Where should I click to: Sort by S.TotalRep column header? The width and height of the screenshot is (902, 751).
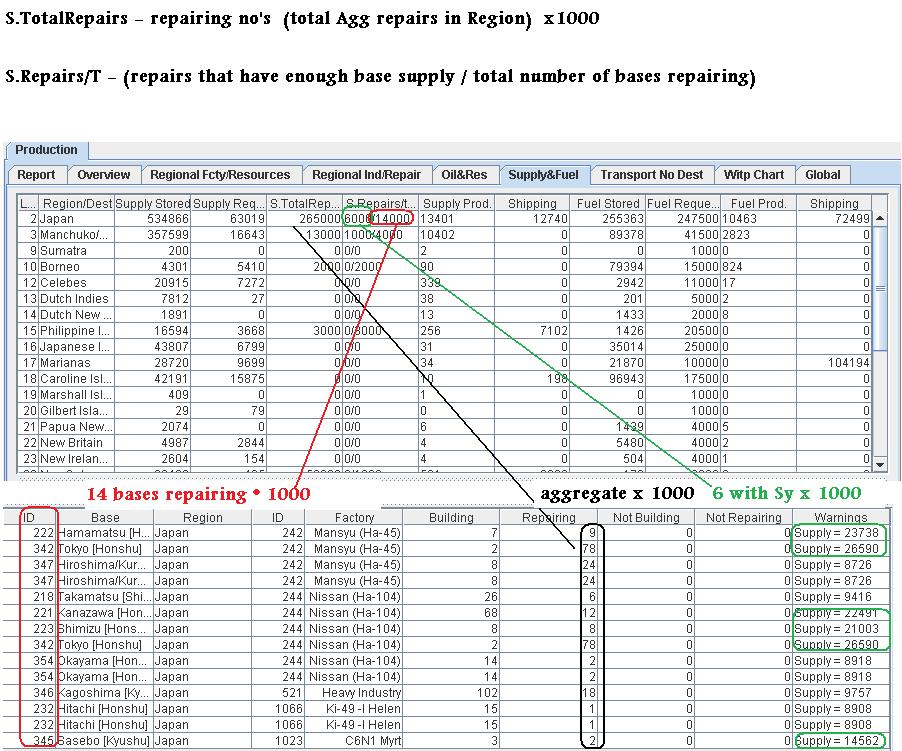click(305, 204)
